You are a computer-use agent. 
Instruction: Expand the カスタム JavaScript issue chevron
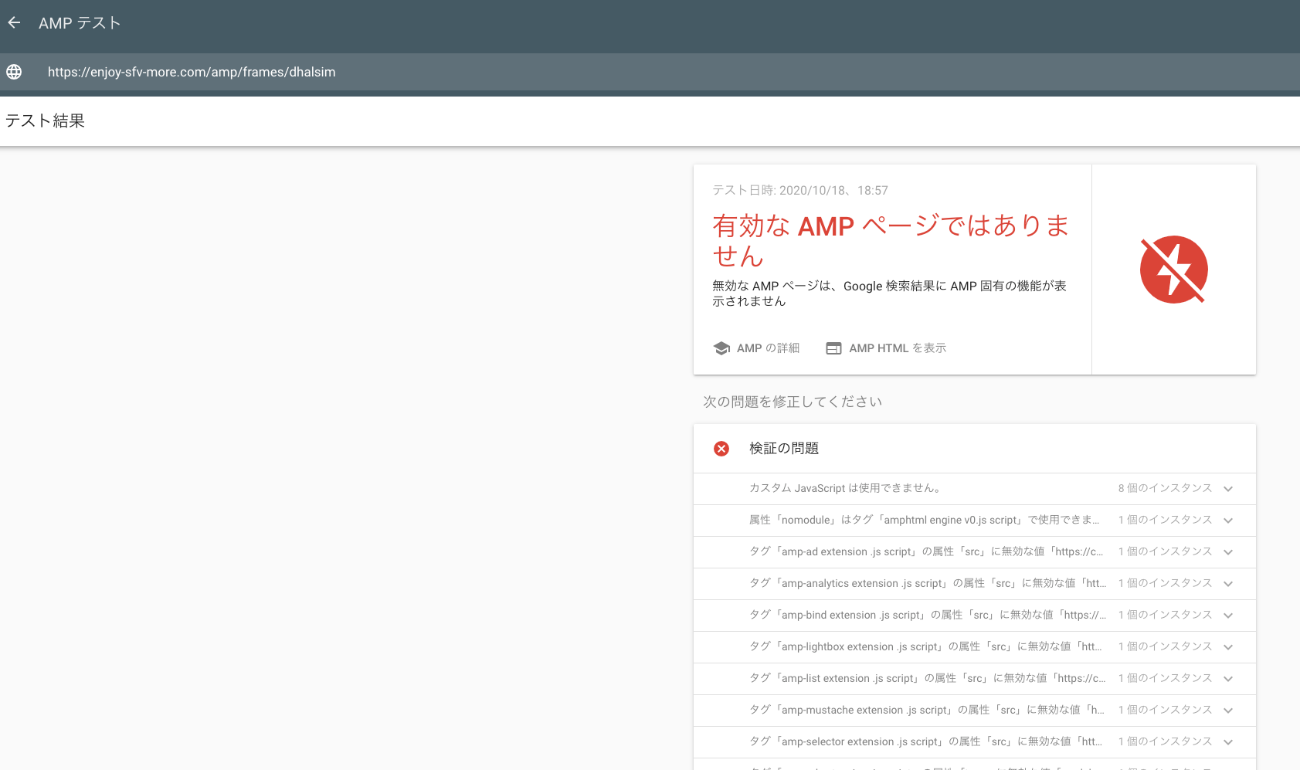(x=1228, y=488)
